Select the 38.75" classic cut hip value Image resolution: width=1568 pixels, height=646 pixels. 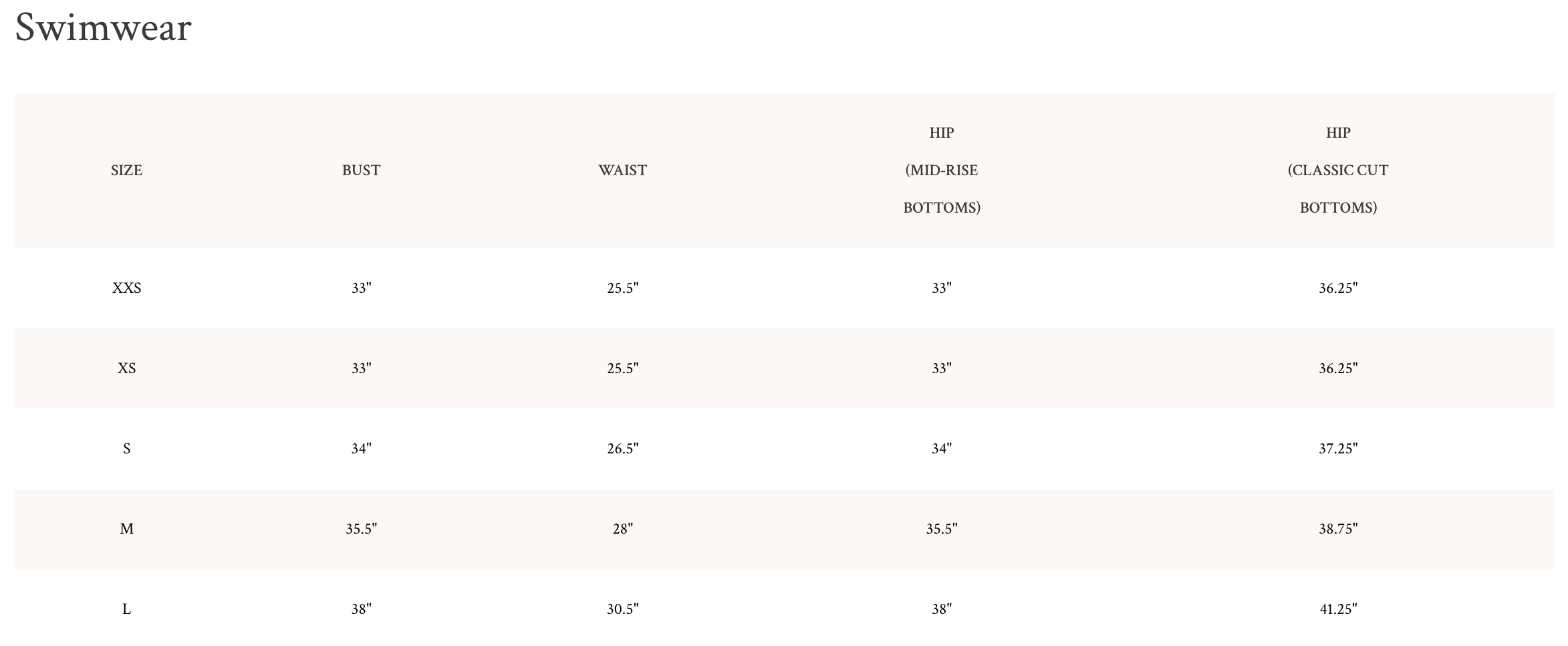click(1338, 529)
